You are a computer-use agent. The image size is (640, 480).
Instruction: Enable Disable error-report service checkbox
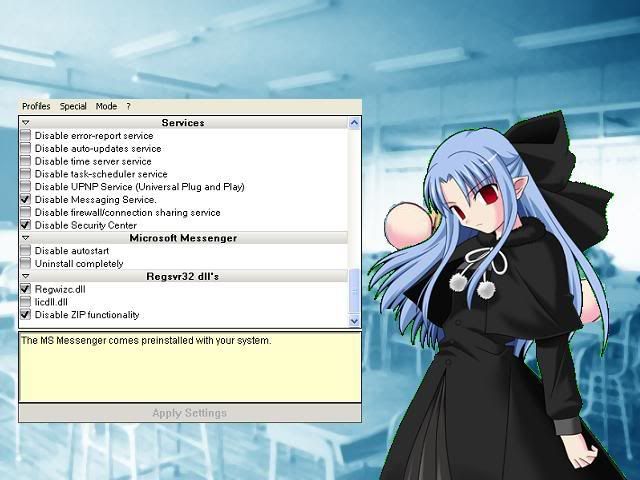pyautogui.click(x=26, y=136)
